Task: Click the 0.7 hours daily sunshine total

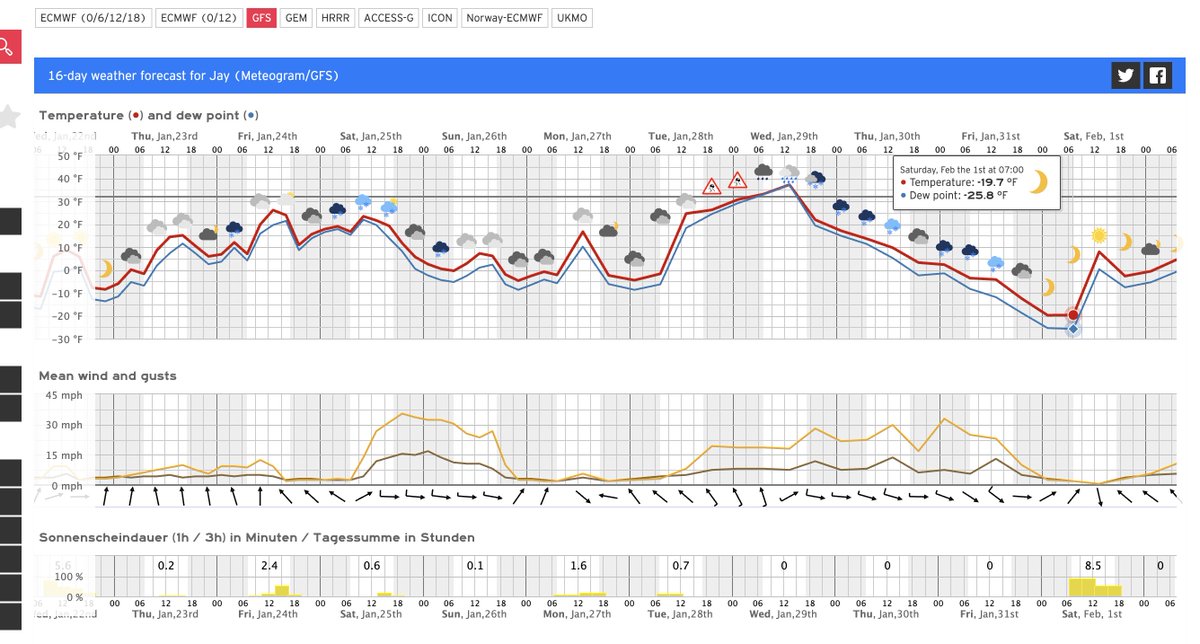Action: point(681,566)
